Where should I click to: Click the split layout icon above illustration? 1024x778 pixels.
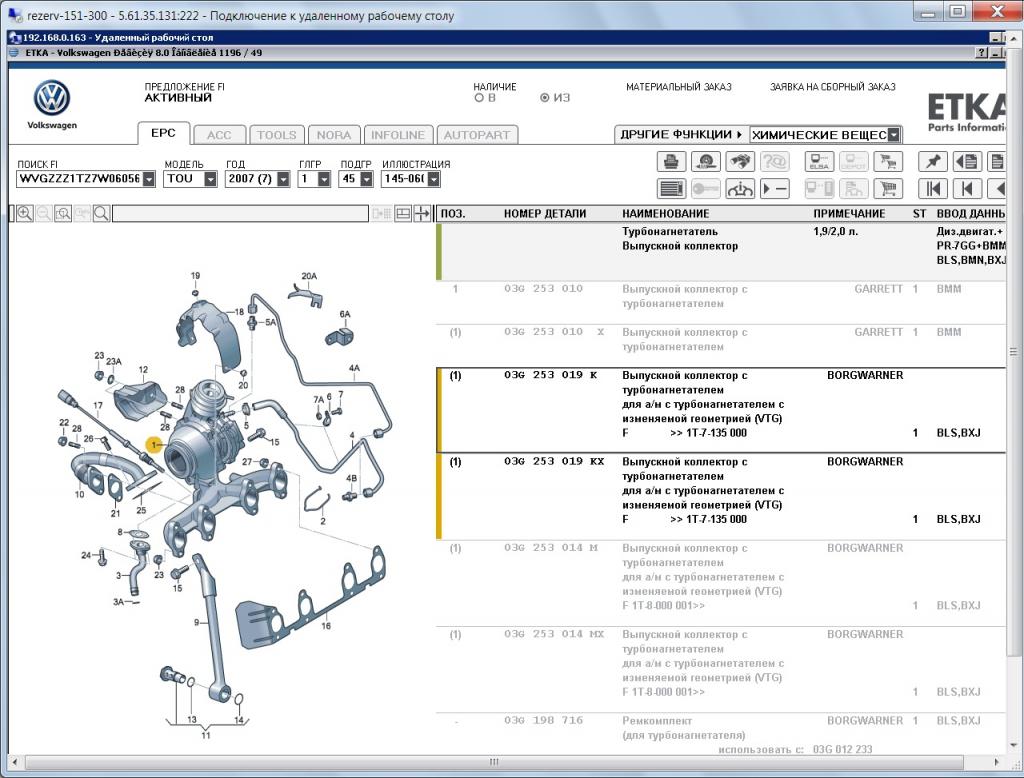coord(403,213)
